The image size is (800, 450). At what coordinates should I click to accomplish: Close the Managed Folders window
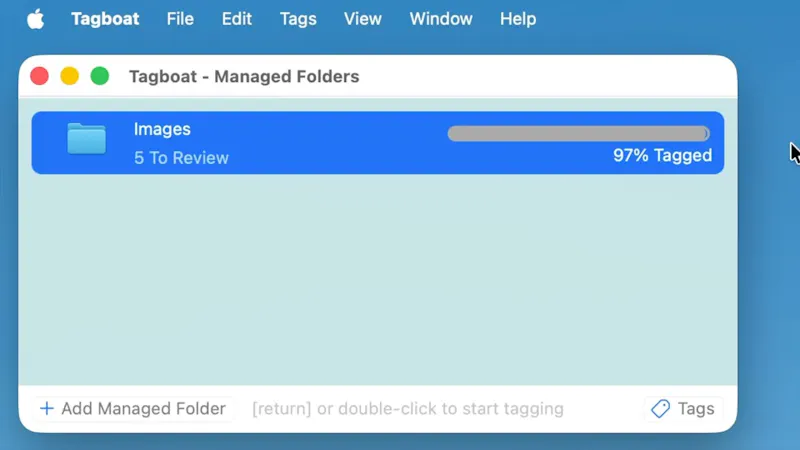click(39, 76)
